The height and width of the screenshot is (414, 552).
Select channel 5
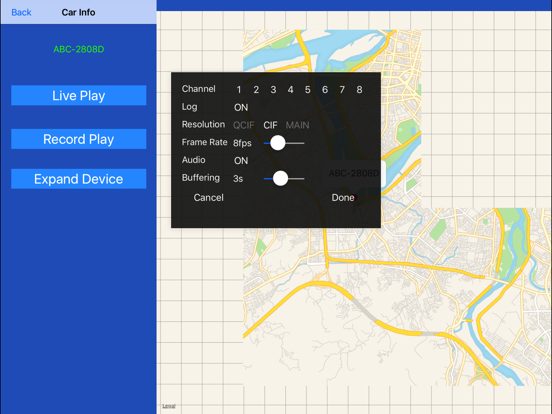307,89
